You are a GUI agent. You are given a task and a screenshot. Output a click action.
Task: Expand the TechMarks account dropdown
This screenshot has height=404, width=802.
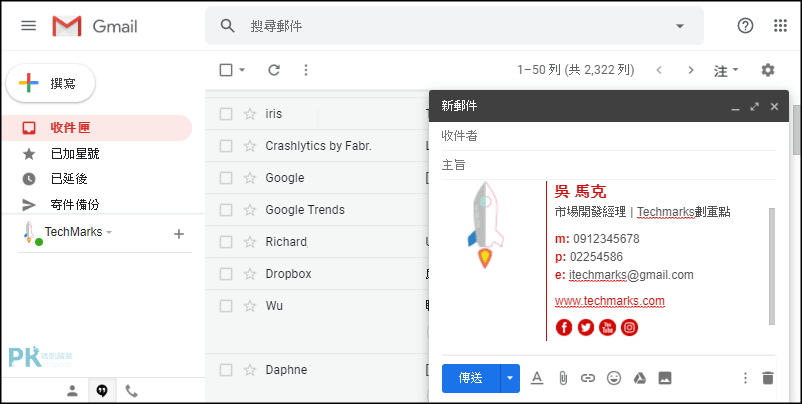[109, 232]
